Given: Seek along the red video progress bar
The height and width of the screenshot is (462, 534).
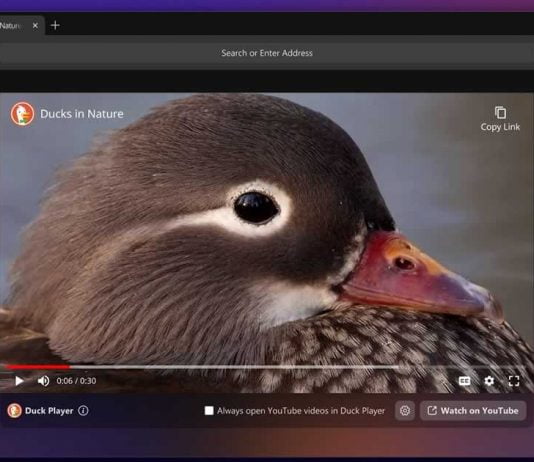Looking at the screenshot, I should pyautogui.click(x=35, y=367).
